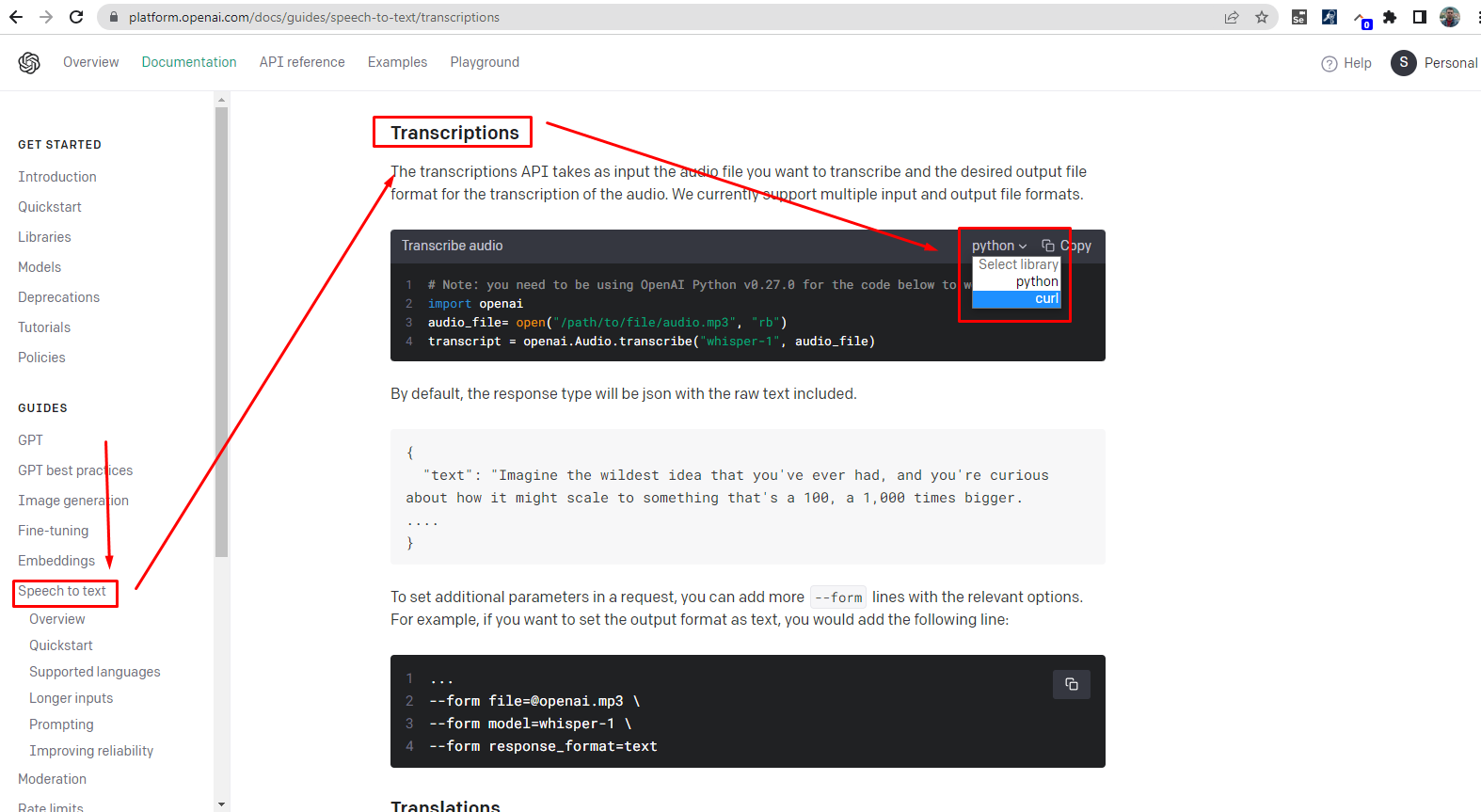1481x812 pixels.
Task: Open the Rate limits guide
Action: (51, 807)
